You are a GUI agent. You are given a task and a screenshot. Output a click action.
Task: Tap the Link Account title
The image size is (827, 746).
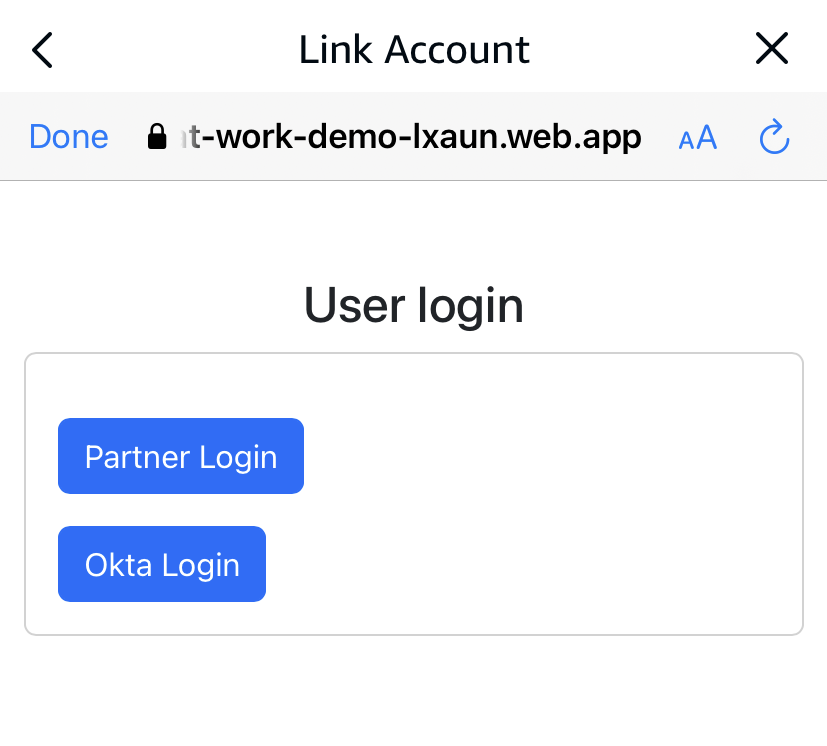click(414, 49)
